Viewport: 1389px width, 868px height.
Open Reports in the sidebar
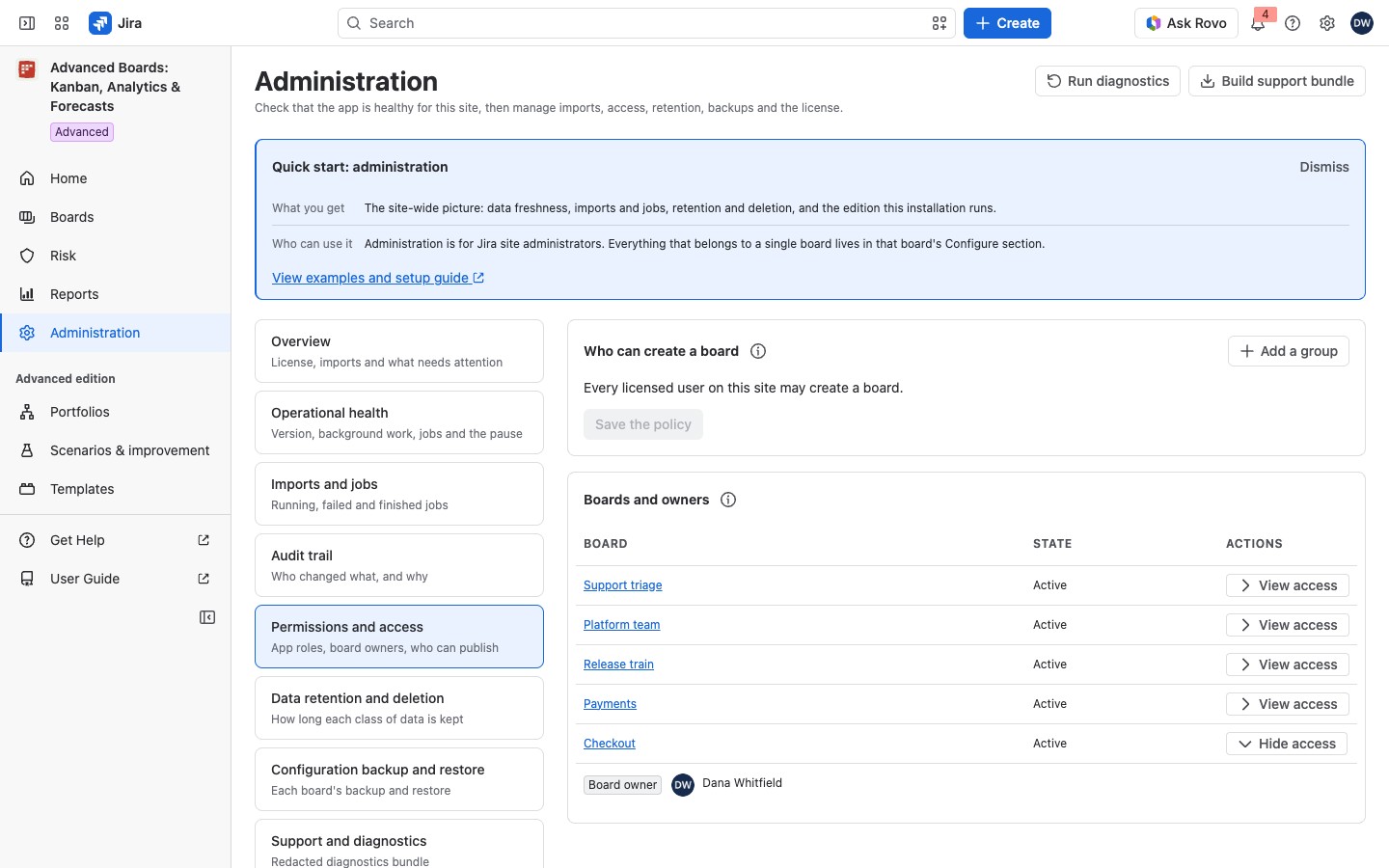tap(116, 294)
